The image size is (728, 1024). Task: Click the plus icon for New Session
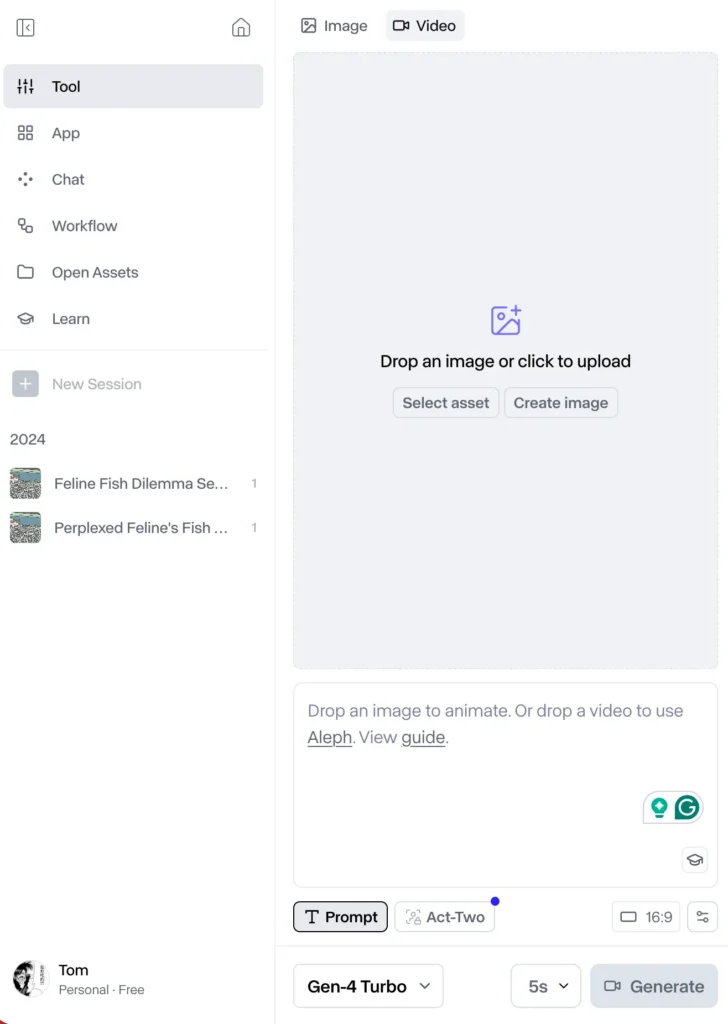point(25,384)
